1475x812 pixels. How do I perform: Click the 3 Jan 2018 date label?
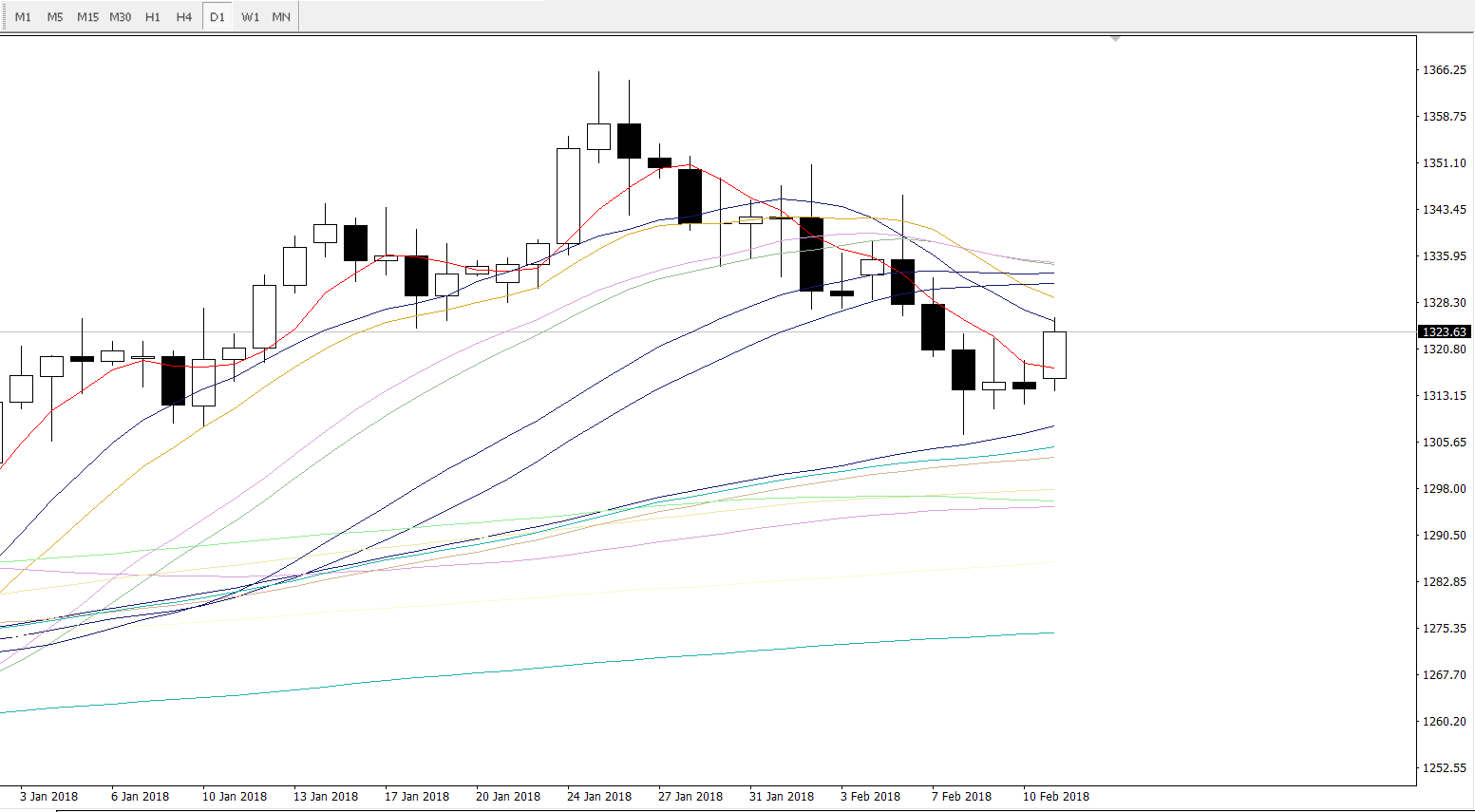[48, 797]
